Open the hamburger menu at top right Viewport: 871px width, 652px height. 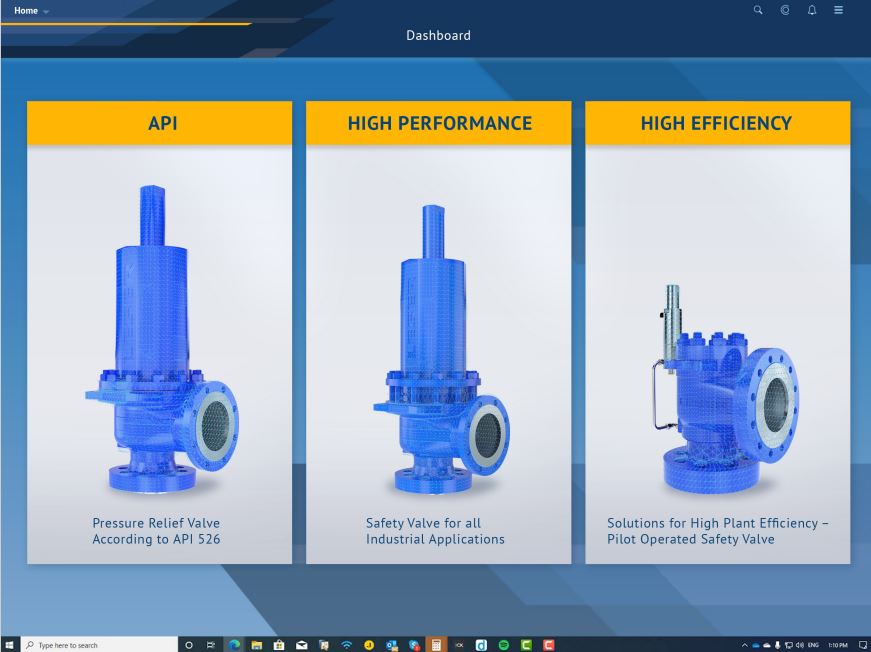point(839,10)
